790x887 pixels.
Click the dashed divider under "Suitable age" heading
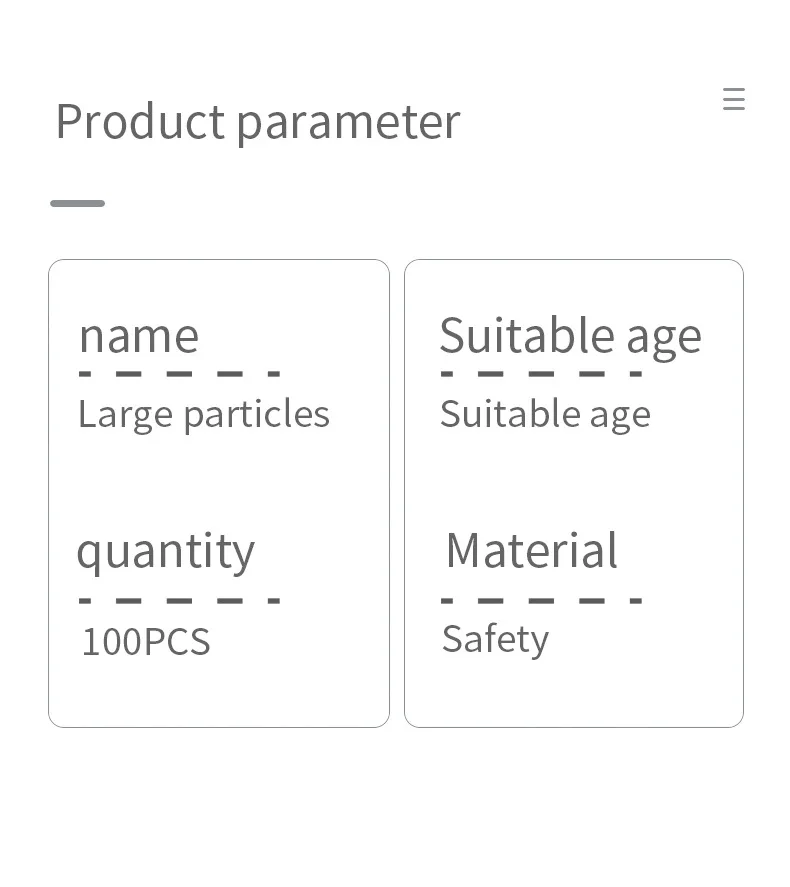click(541, 375)
